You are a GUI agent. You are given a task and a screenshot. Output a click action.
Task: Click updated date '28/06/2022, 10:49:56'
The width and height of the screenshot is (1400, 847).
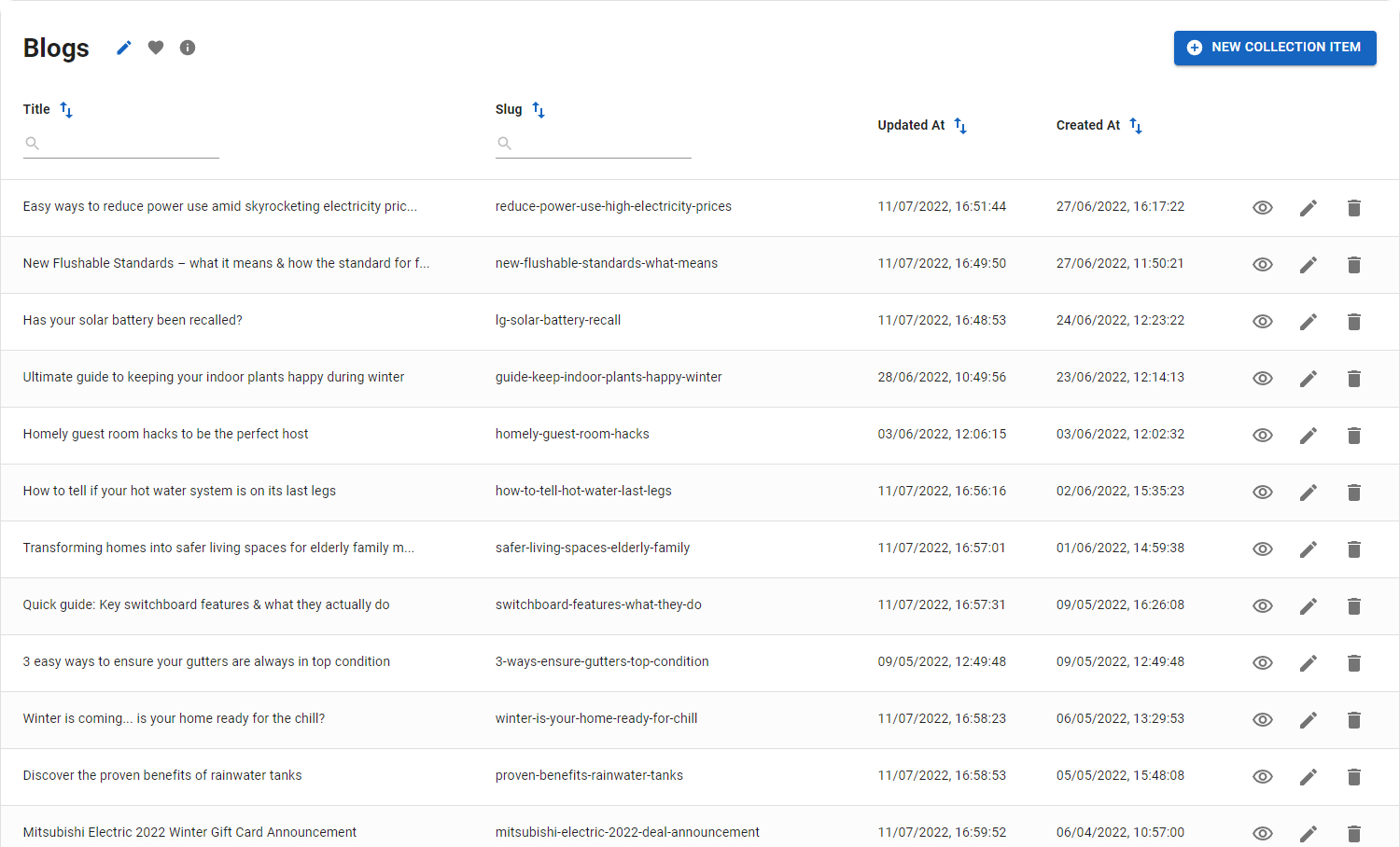942,377
